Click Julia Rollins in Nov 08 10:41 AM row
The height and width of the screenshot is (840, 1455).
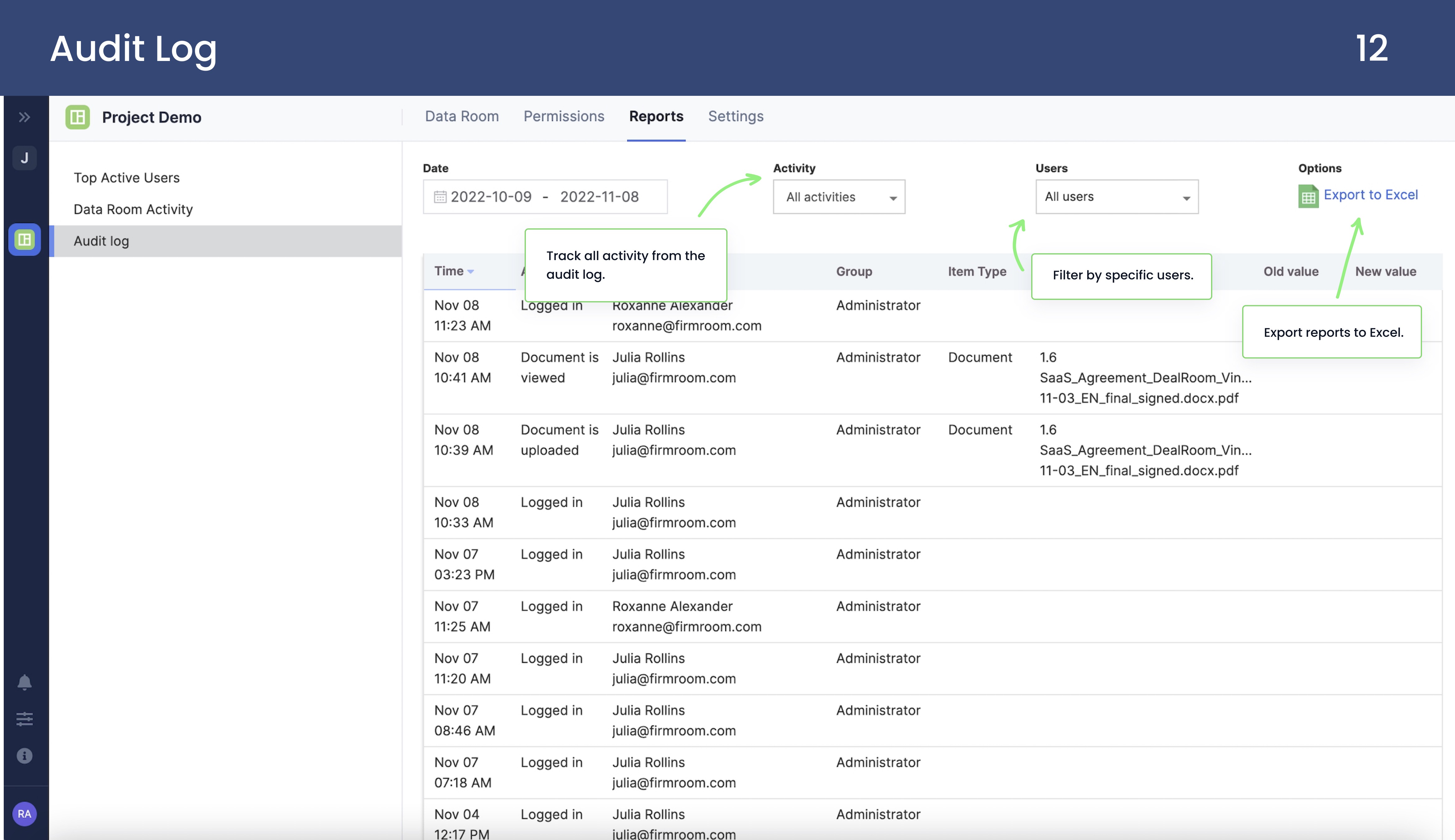pos(648,358)
